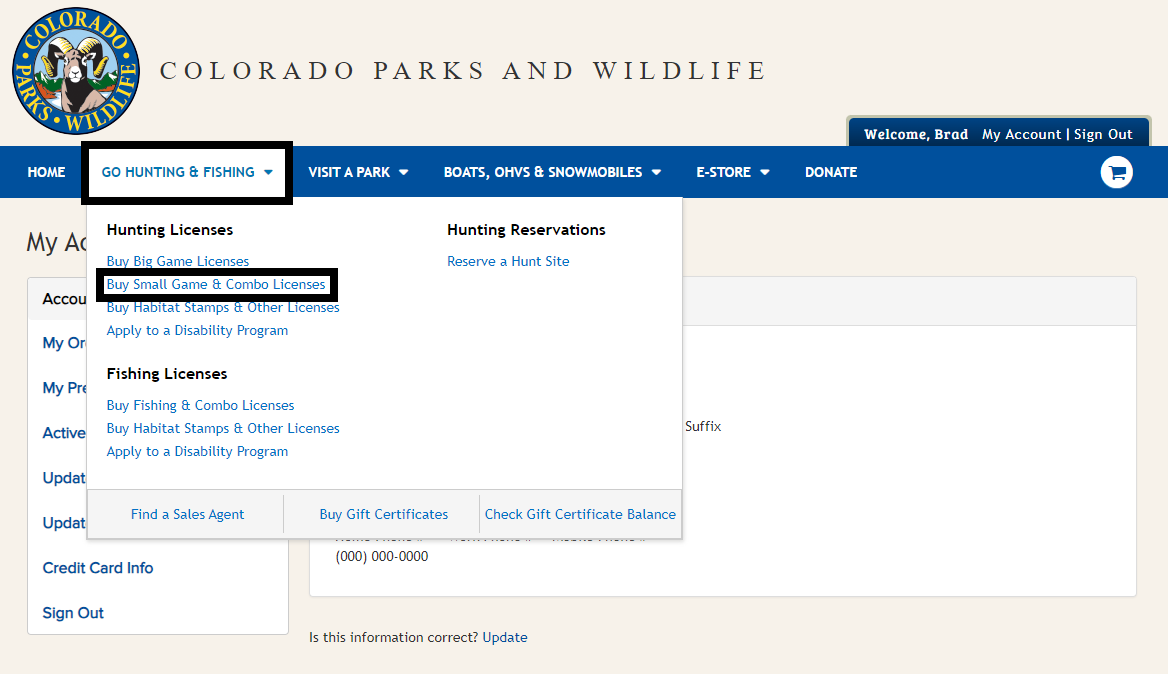1168x674 pixels.
Task: Click the Colorado Parks and Wildlife title text
Action: click(463, 71)
